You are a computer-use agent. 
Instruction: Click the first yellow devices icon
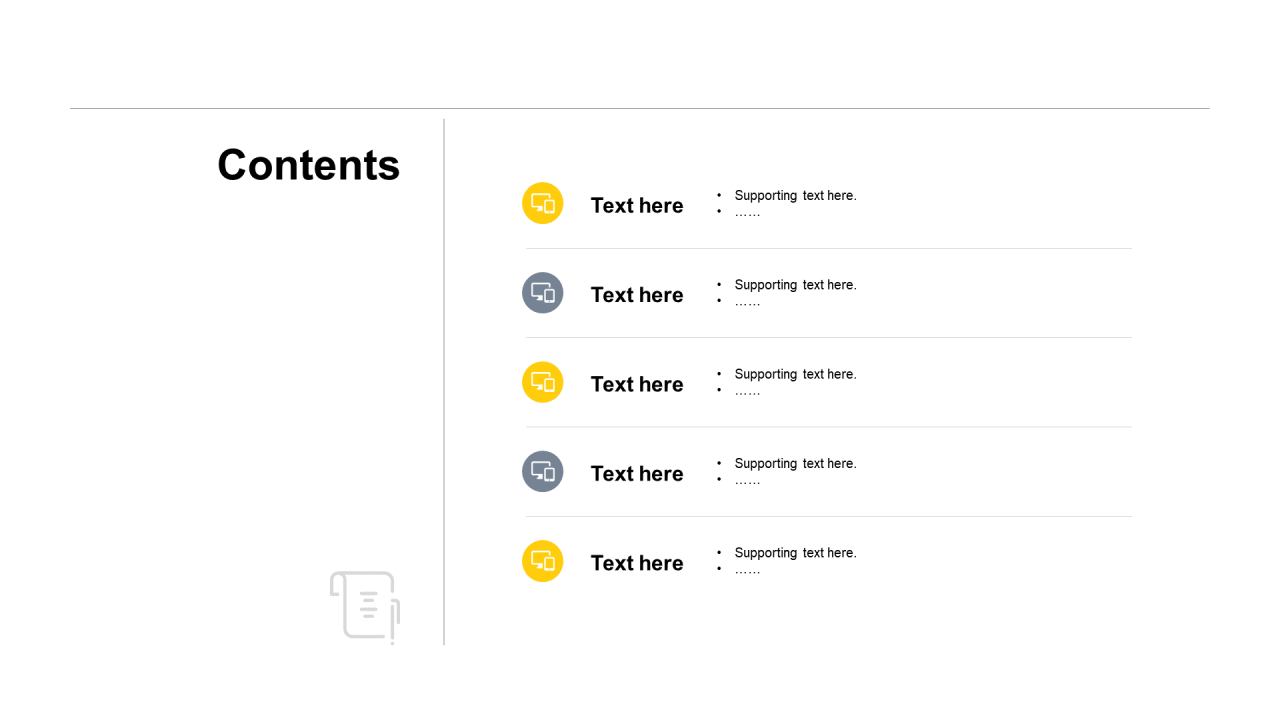543,203
